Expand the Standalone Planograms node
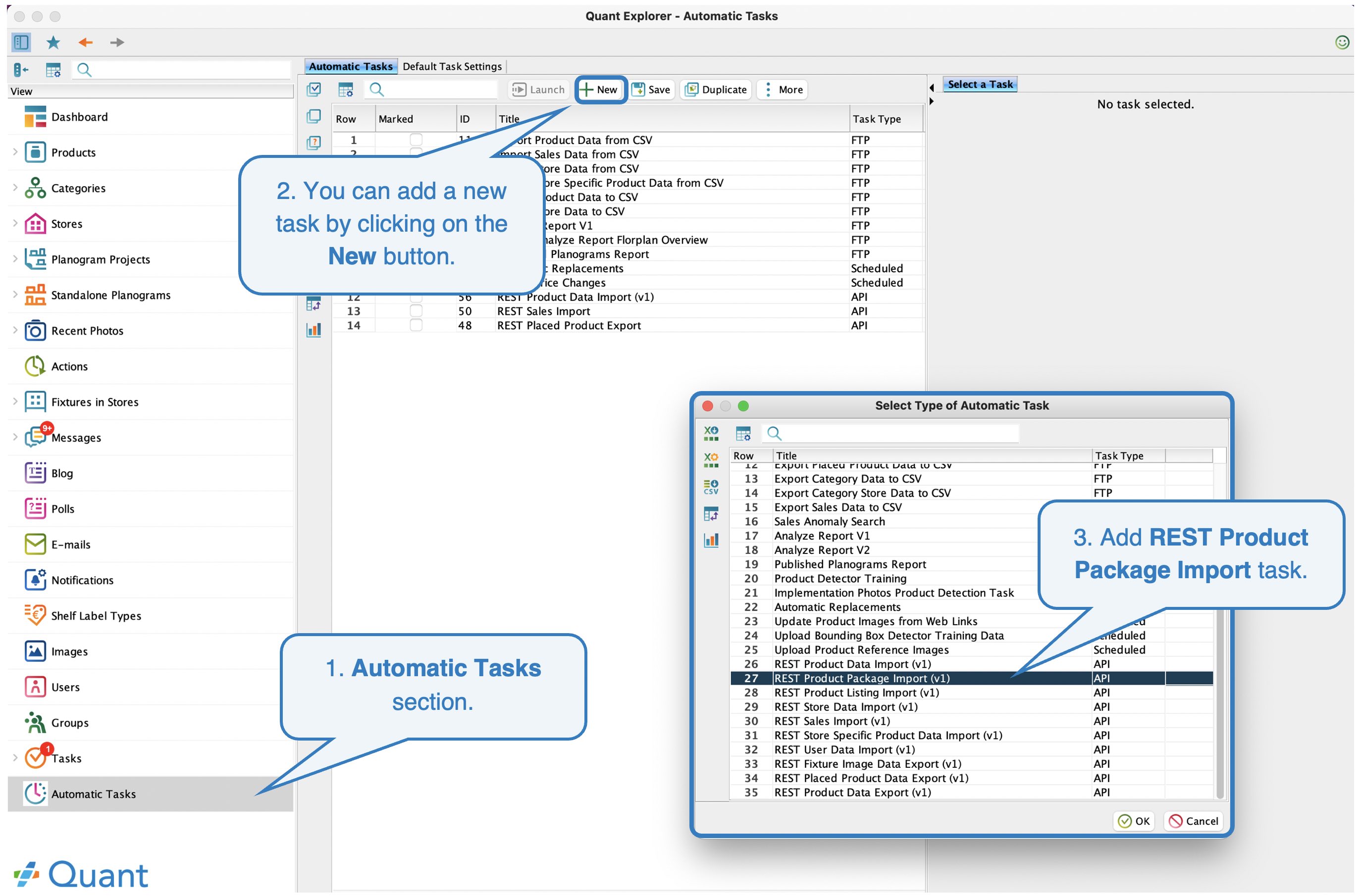This screenshot has width=1361, height=896. coord(15,295)
